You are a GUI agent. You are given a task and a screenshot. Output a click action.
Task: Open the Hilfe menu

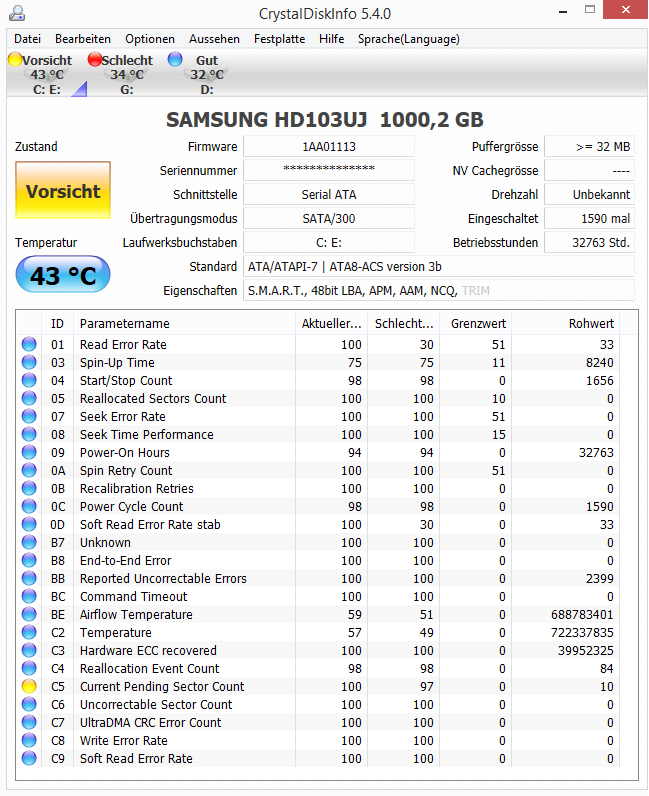(332, 39)
